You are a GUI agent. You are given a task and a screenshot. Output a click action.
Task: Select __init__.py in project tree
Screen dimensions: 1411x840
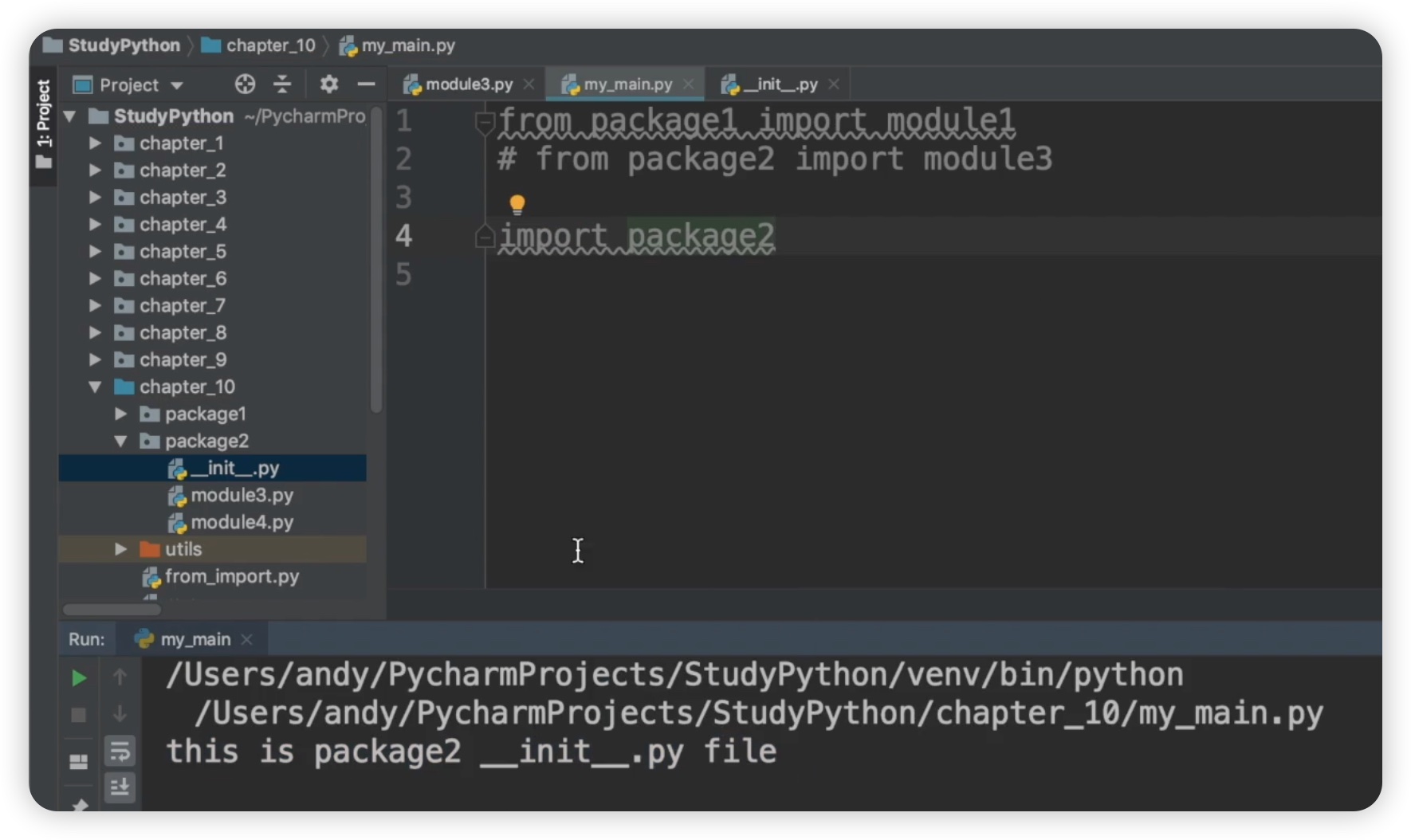213,468
